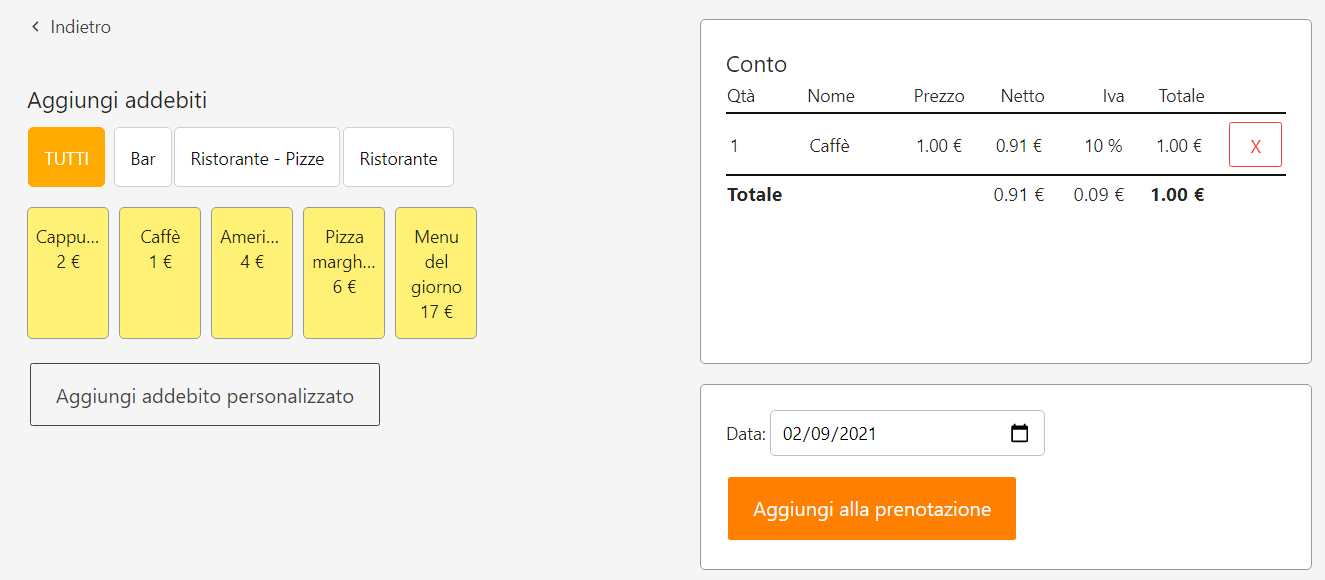This screenshot has height=580, width=1325.
Task: Click the Conto heading
Action: pos(756,64)
